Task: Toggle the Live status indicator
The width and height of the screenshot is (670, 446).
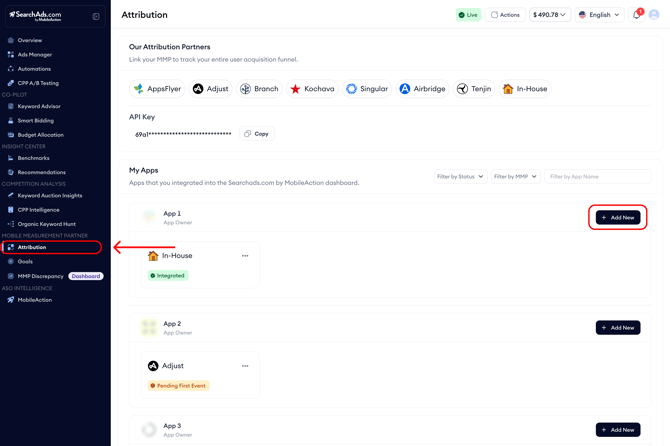Action: [x=468, y=15]
